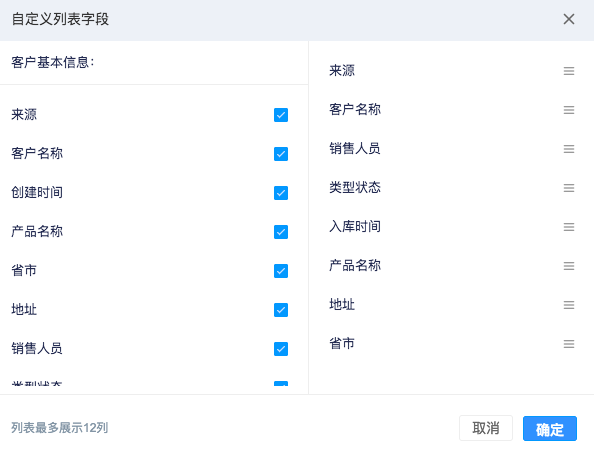This screenshot has height=453, width=594.
Task: Click the 客户基本信息 section header
Action: click(53, 62)
